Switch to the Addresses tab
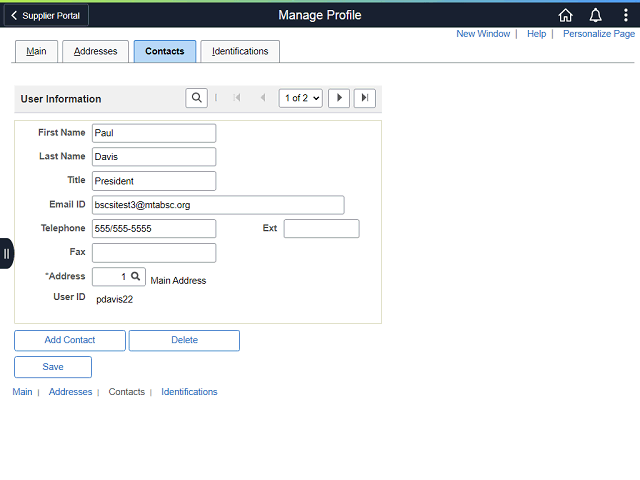The height and width of the screenshot is (480, 640). pos(96,51)
